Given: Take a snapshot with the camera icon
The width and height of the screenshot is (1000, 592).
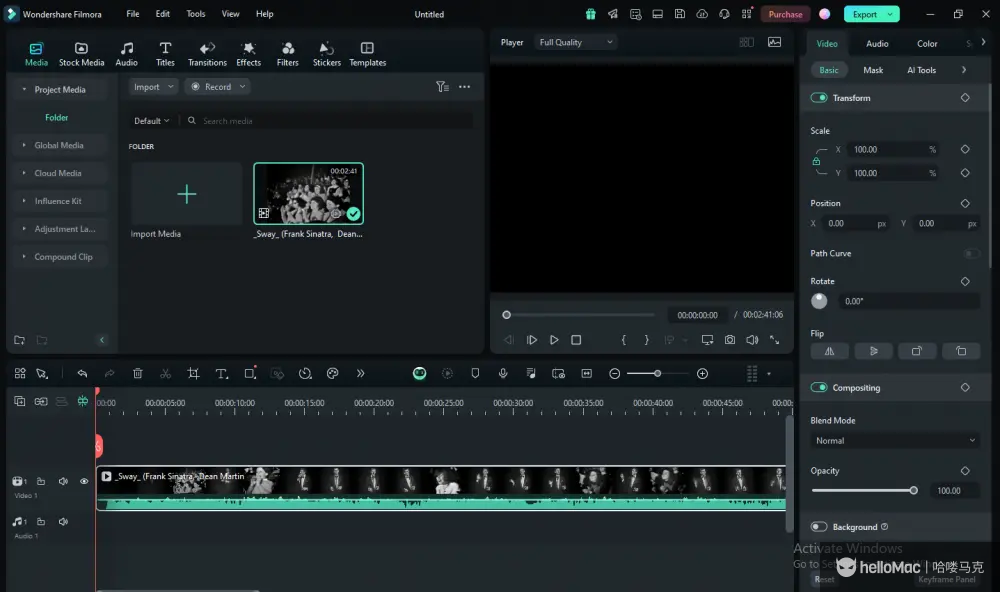Looking at the screenshot, I should click(x=730, y=340).
